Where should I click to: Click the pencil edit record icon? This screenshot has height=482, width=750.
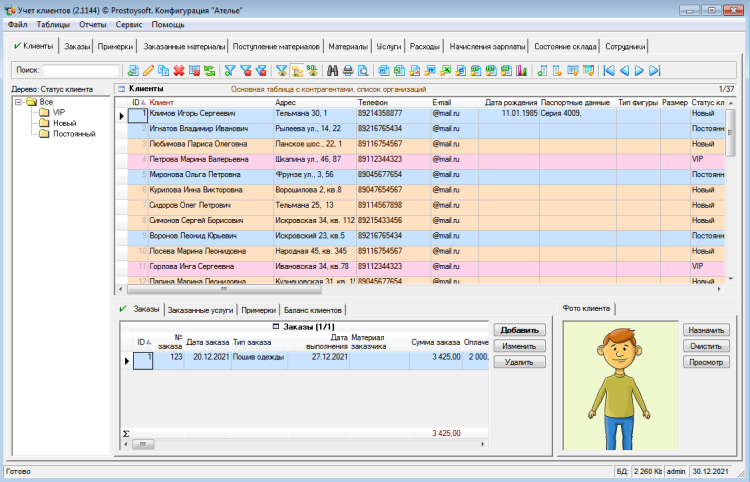click(148, 70)
